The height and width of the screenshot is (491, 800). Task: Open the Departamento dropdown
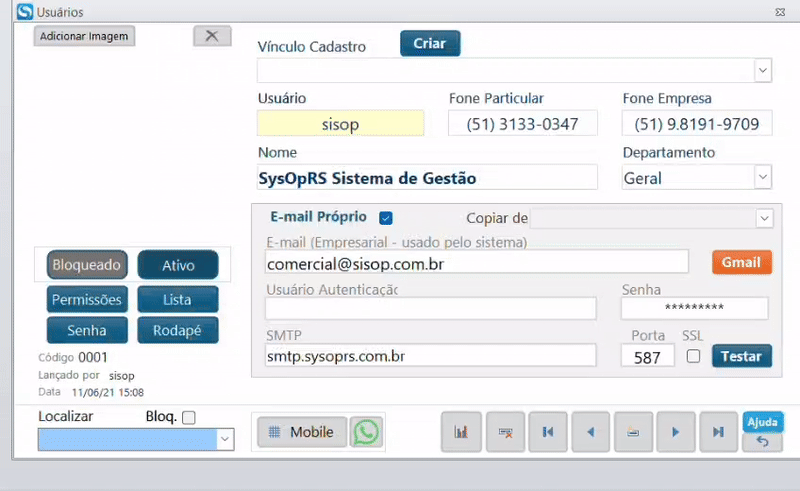(x=762, y=177)
